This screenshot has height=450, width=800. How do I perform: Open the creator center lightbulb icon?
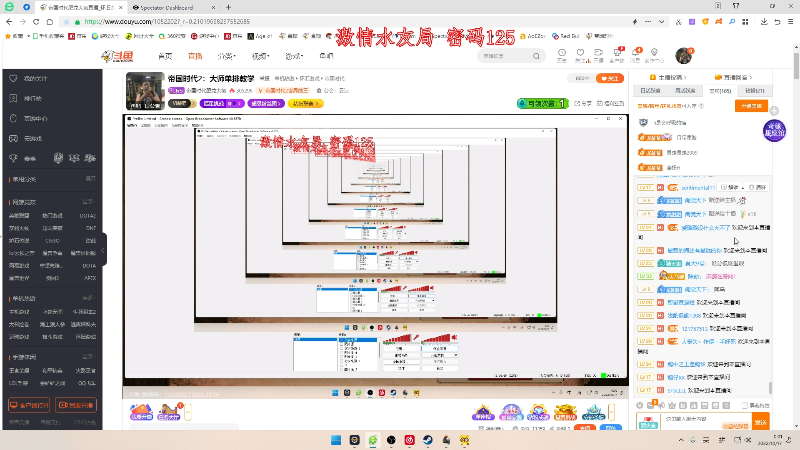pos(654,55)
